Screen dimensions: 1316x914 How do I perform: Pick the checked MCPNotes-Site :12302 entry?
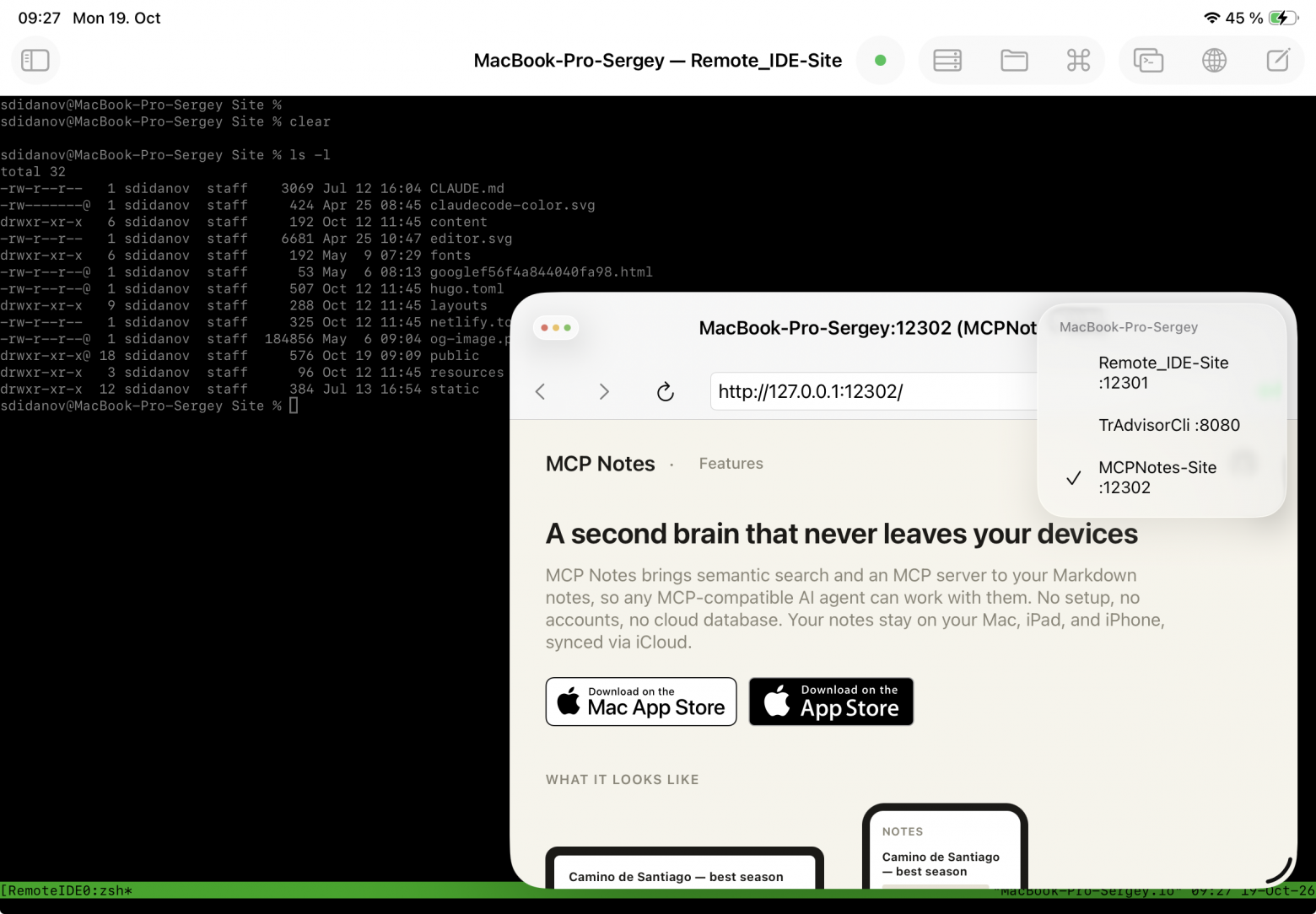(x=1162, y=477)
